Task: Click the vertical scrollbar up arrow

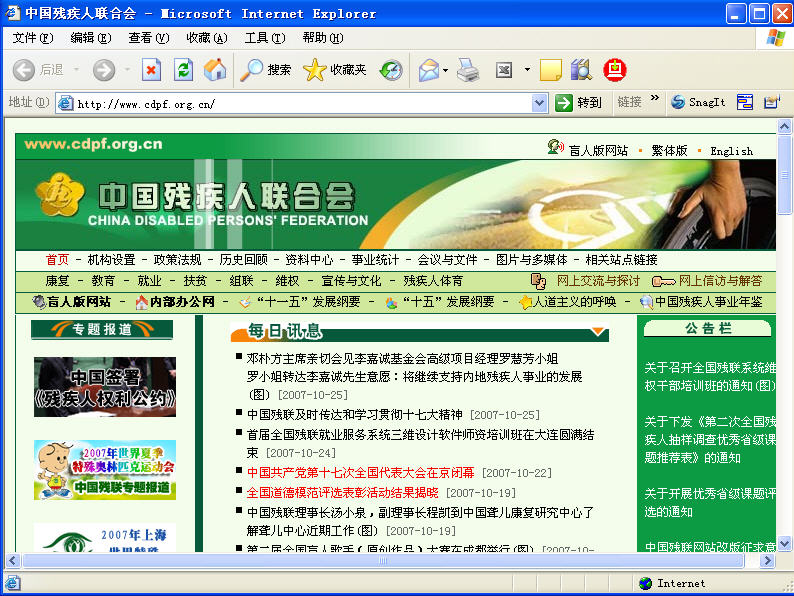Action: (784, 126)
